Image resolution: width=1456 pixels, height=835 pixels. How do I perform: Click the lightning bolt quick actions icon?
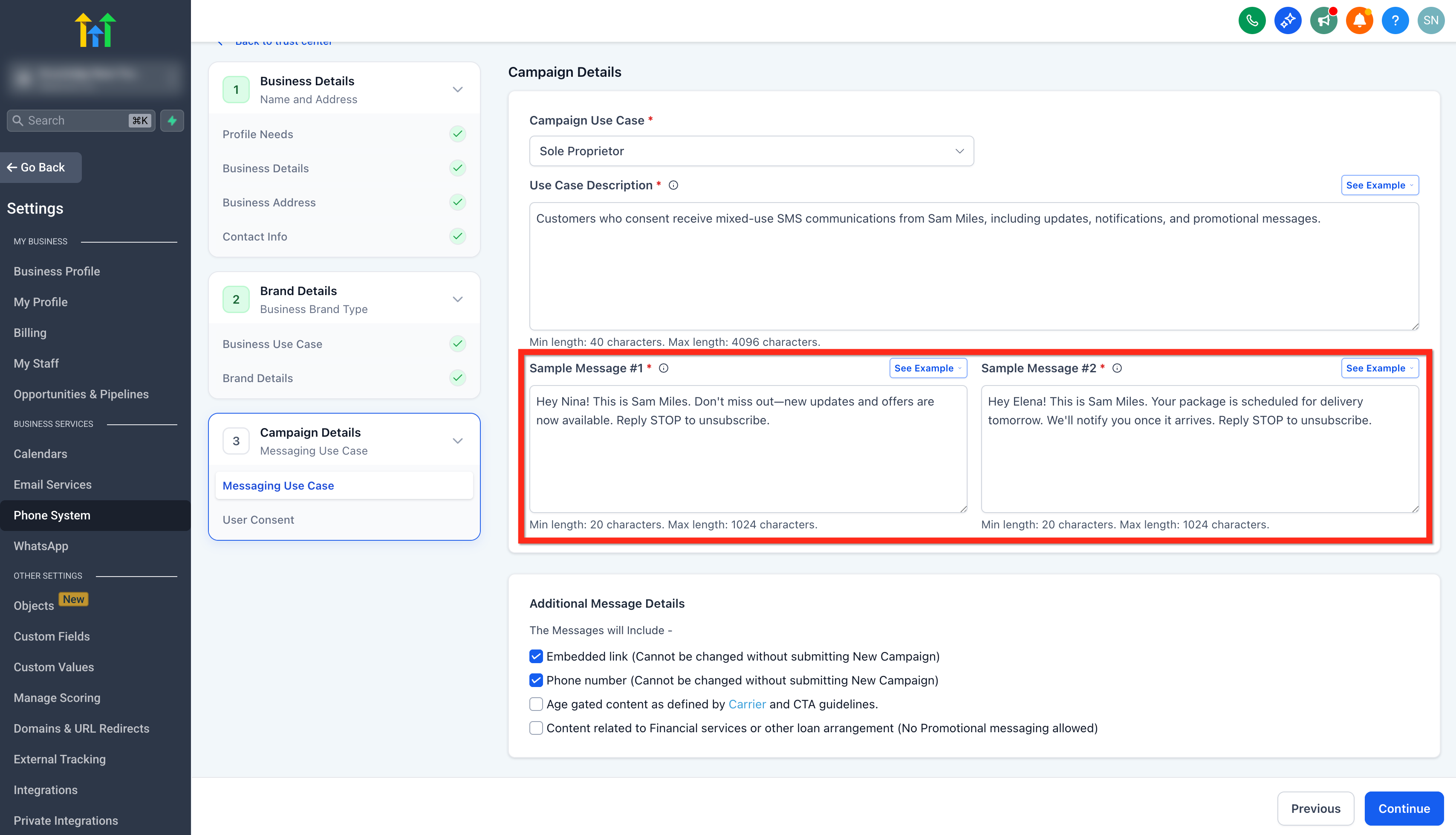(172, 120)
